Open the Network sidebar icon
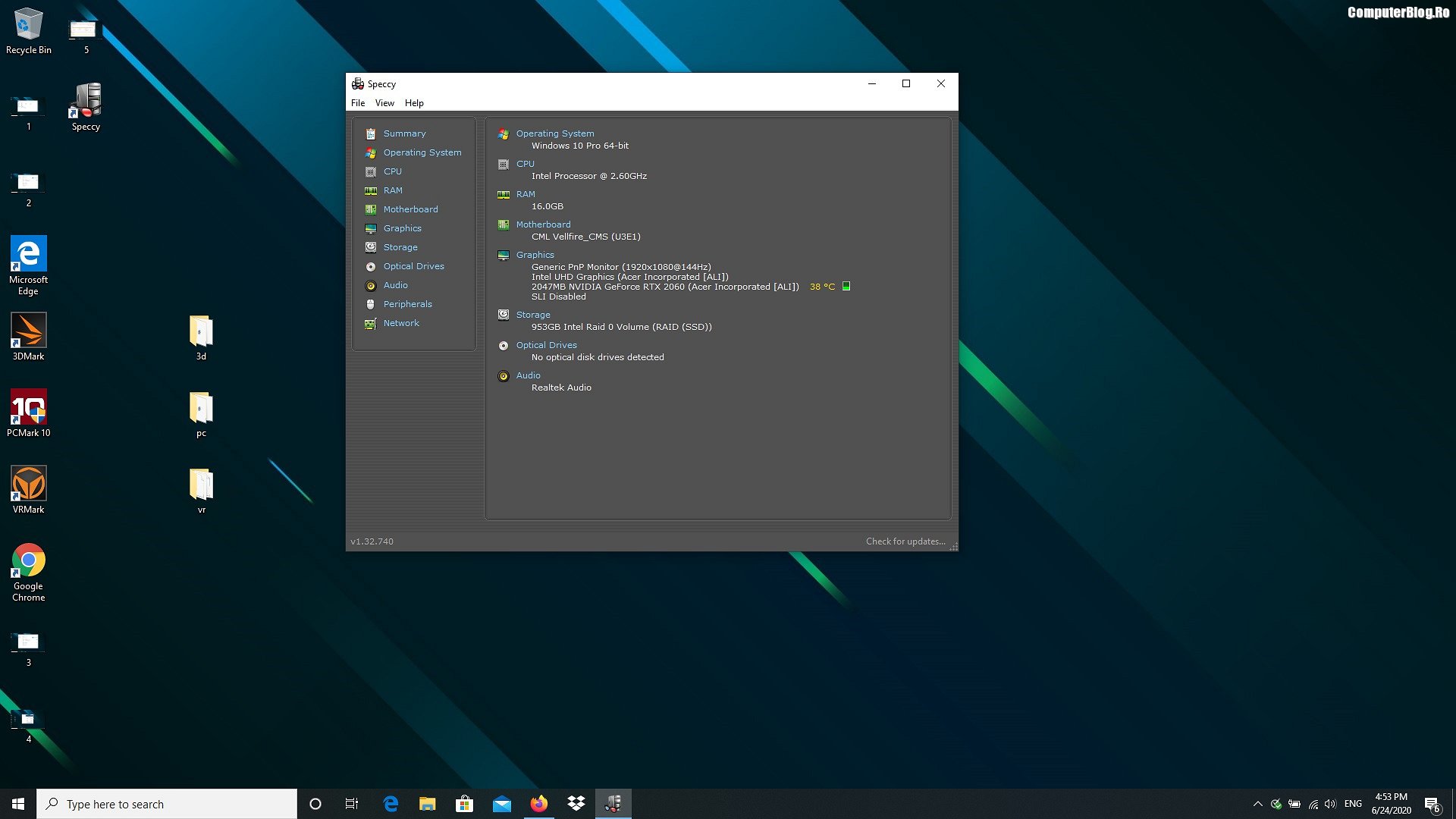 coord(371,324)
